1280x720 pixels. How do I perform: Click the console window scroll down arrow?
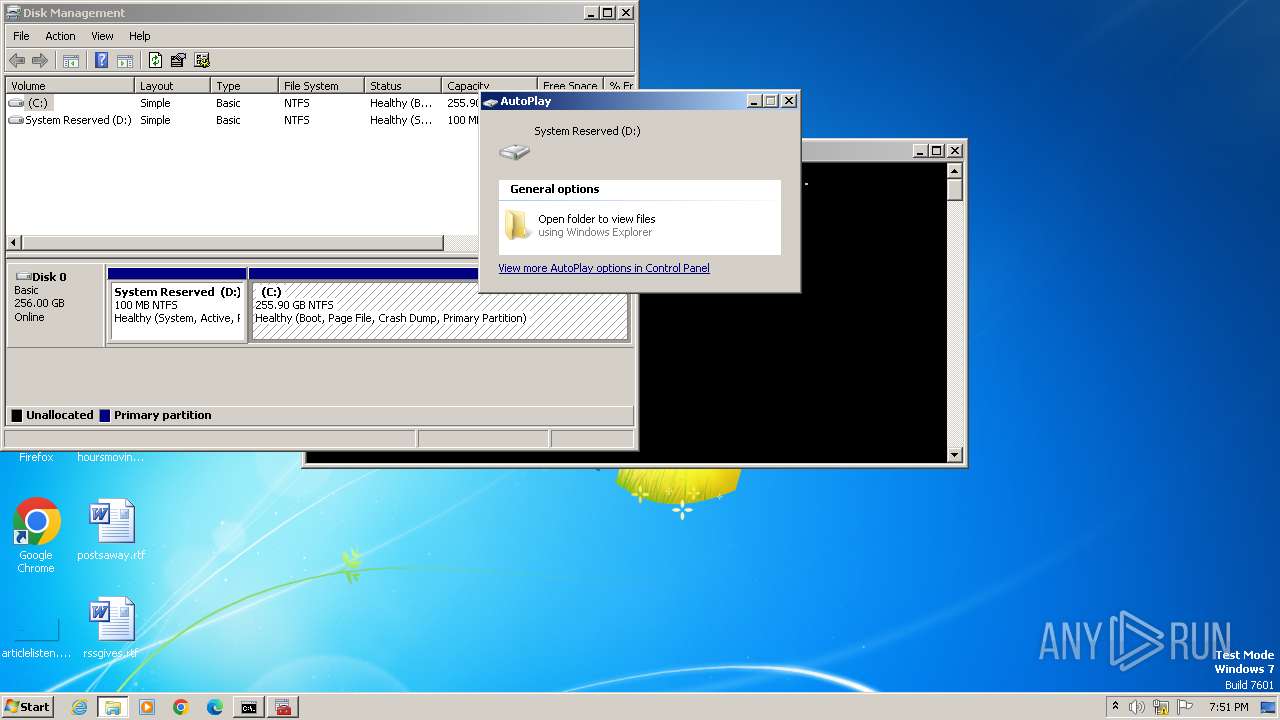pos(955,455)
